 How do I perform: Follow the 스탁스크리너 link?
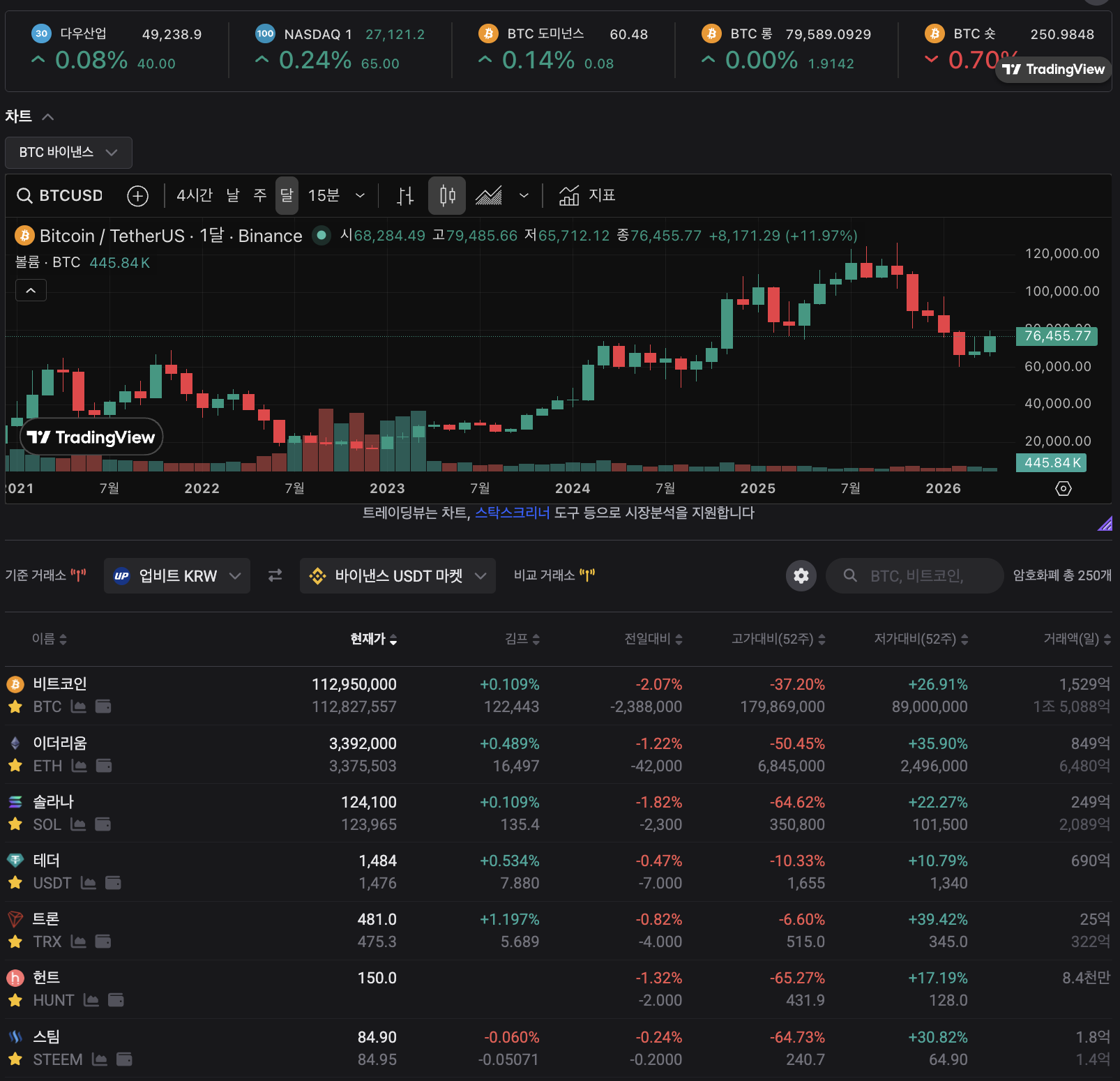point(513,513)
